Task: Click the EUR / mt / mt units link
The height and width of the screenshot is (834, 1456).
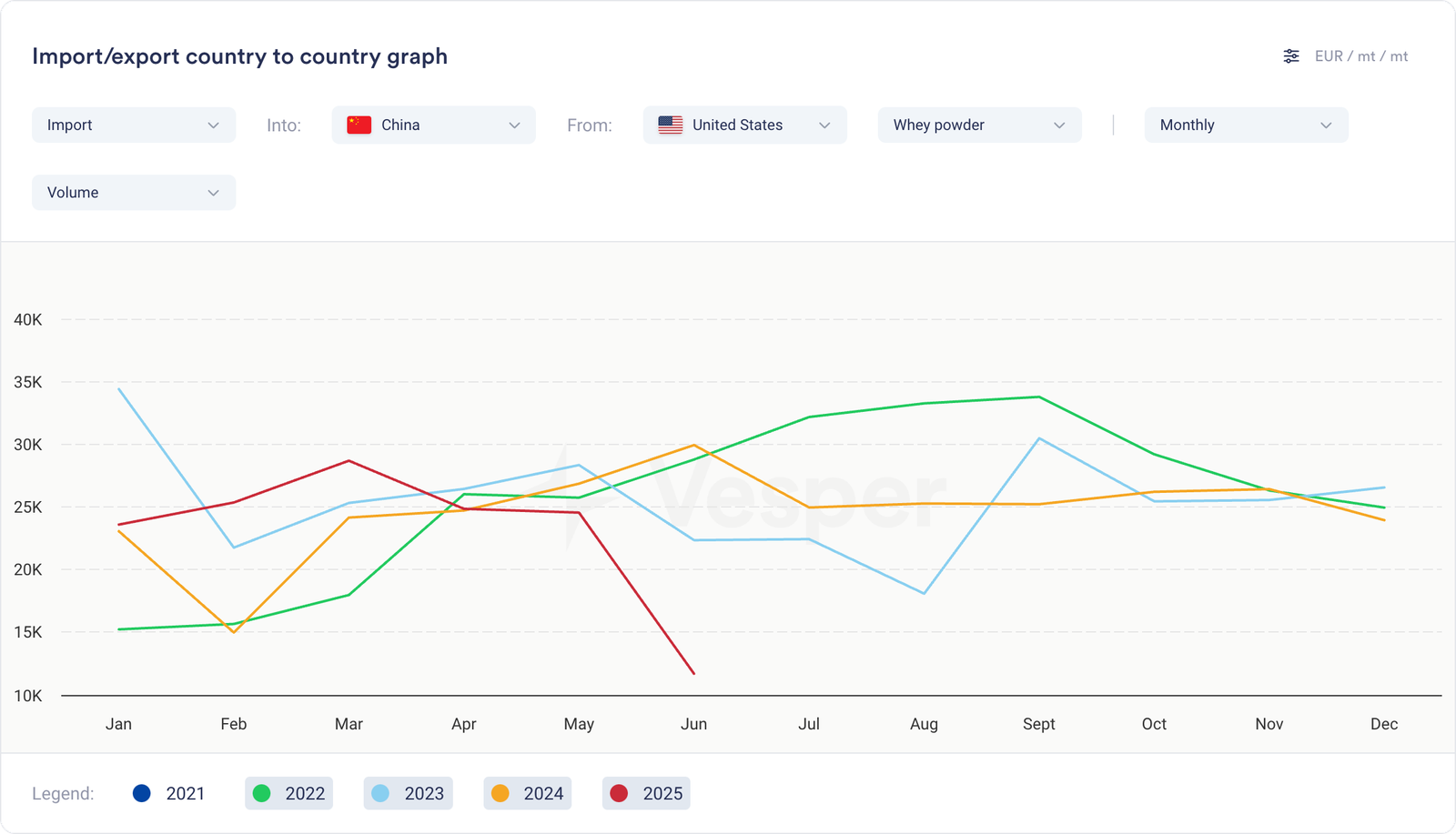Action: [x=1360, y=56]
